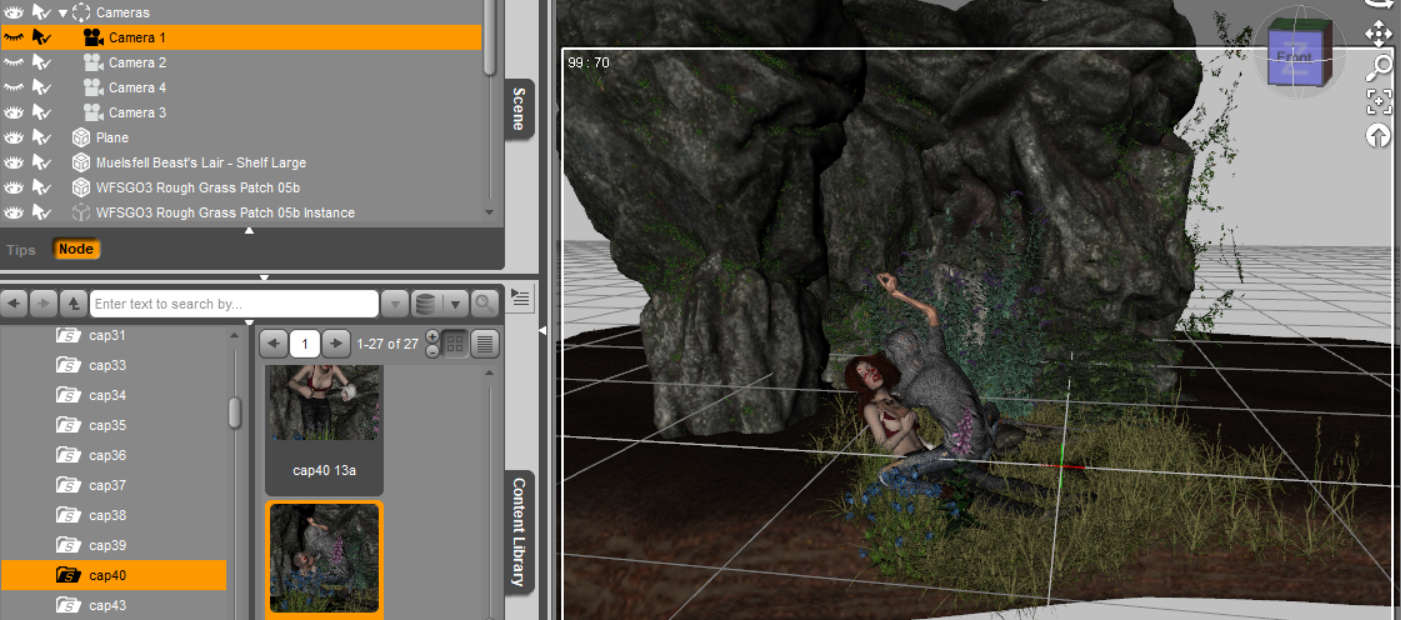Click the Plane cube node icon

(x=81, y=138)
